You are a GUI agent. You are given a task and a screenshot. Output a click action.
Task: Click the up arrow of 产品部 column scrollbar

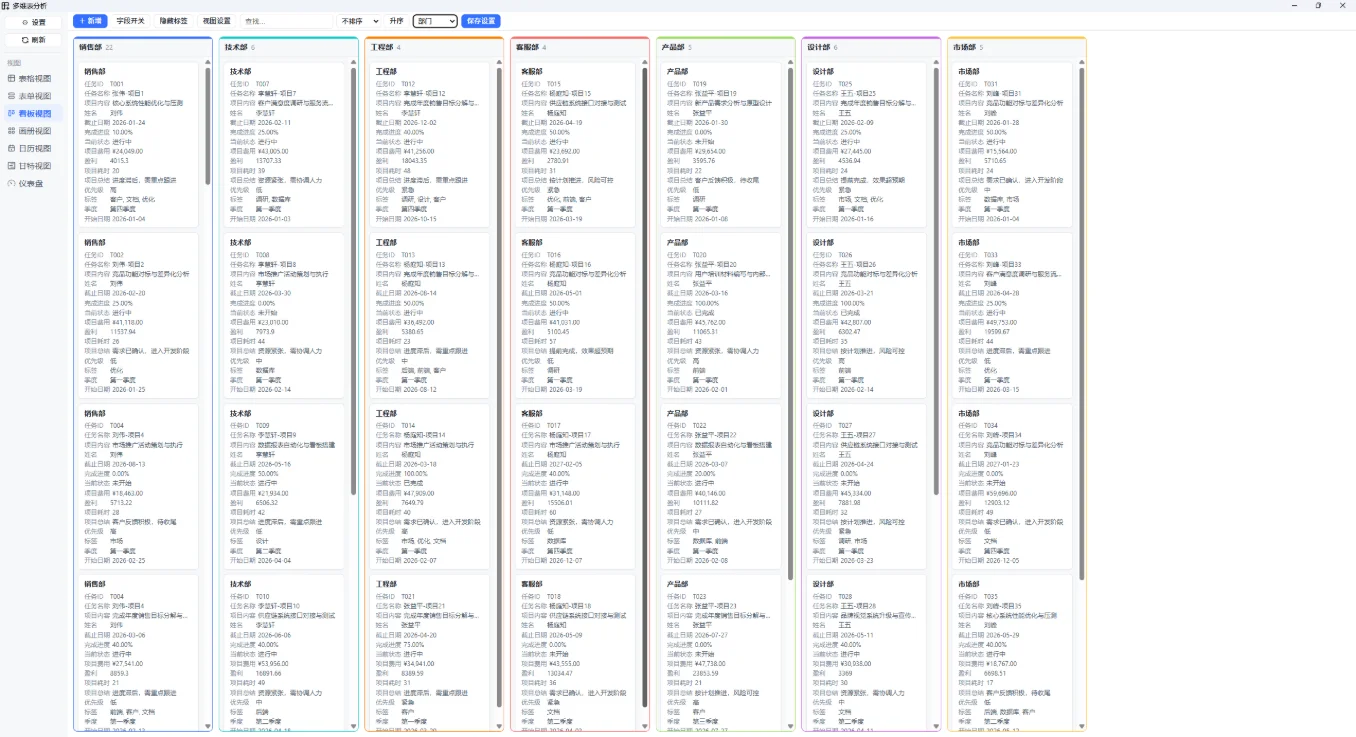791,64
